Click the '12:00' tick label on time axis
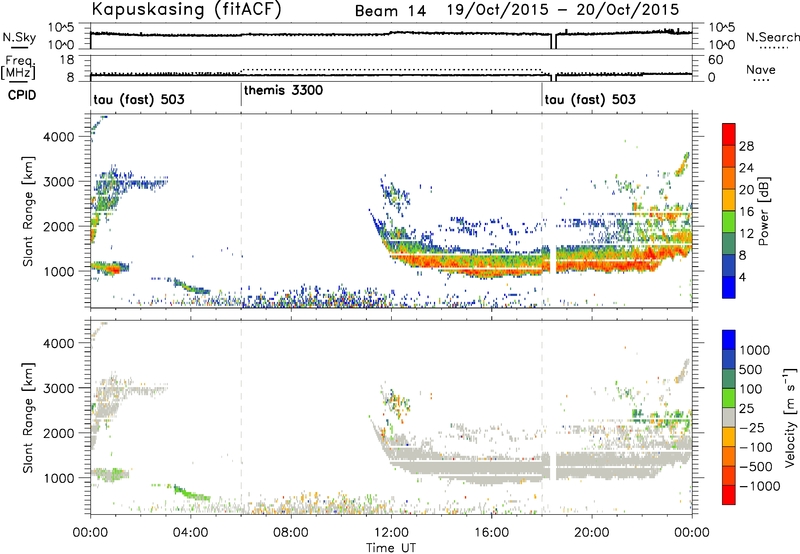 pyautogui.click(x=391, y=533)
